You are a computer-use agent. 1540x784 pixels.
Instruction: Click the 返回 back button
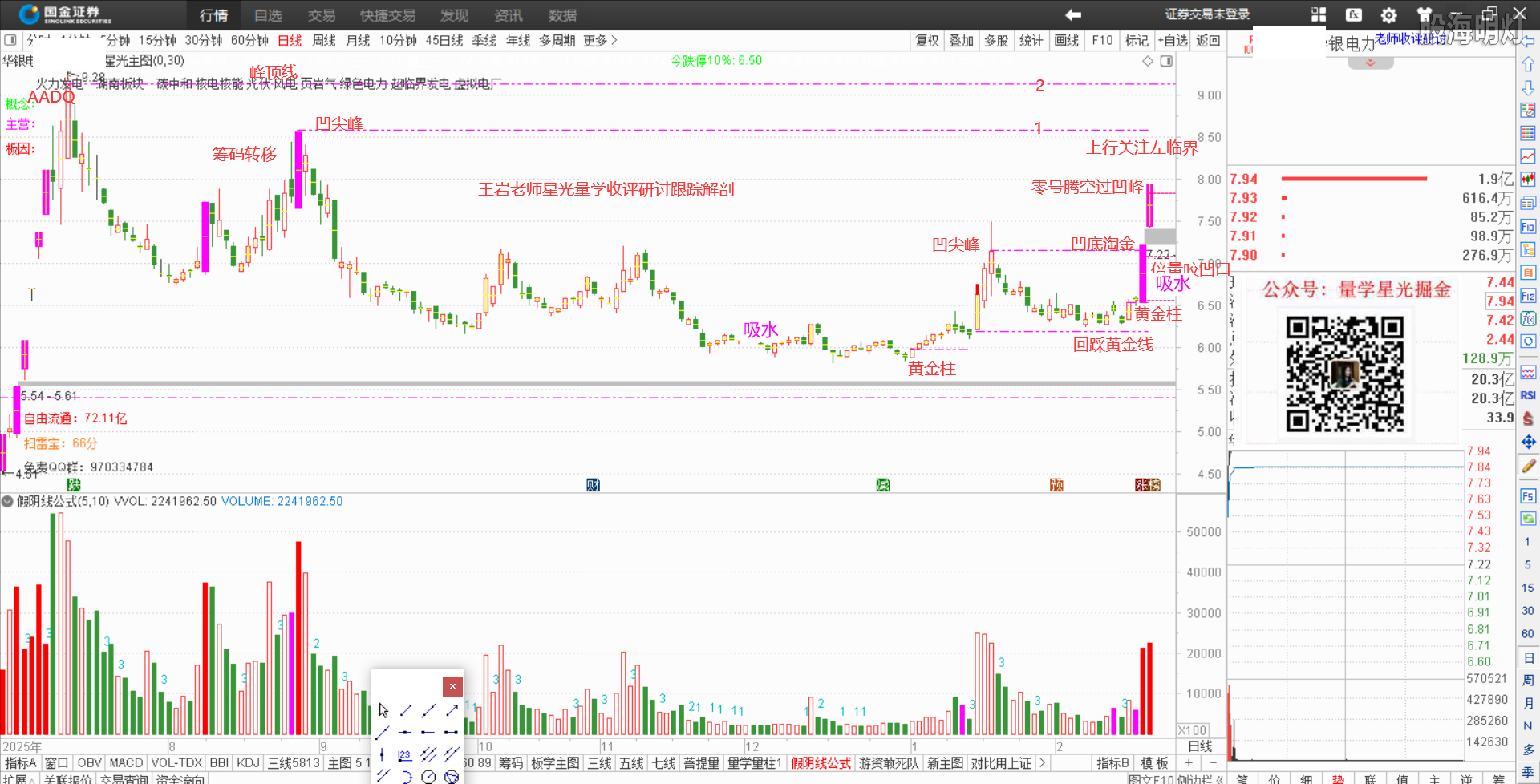1209,41
